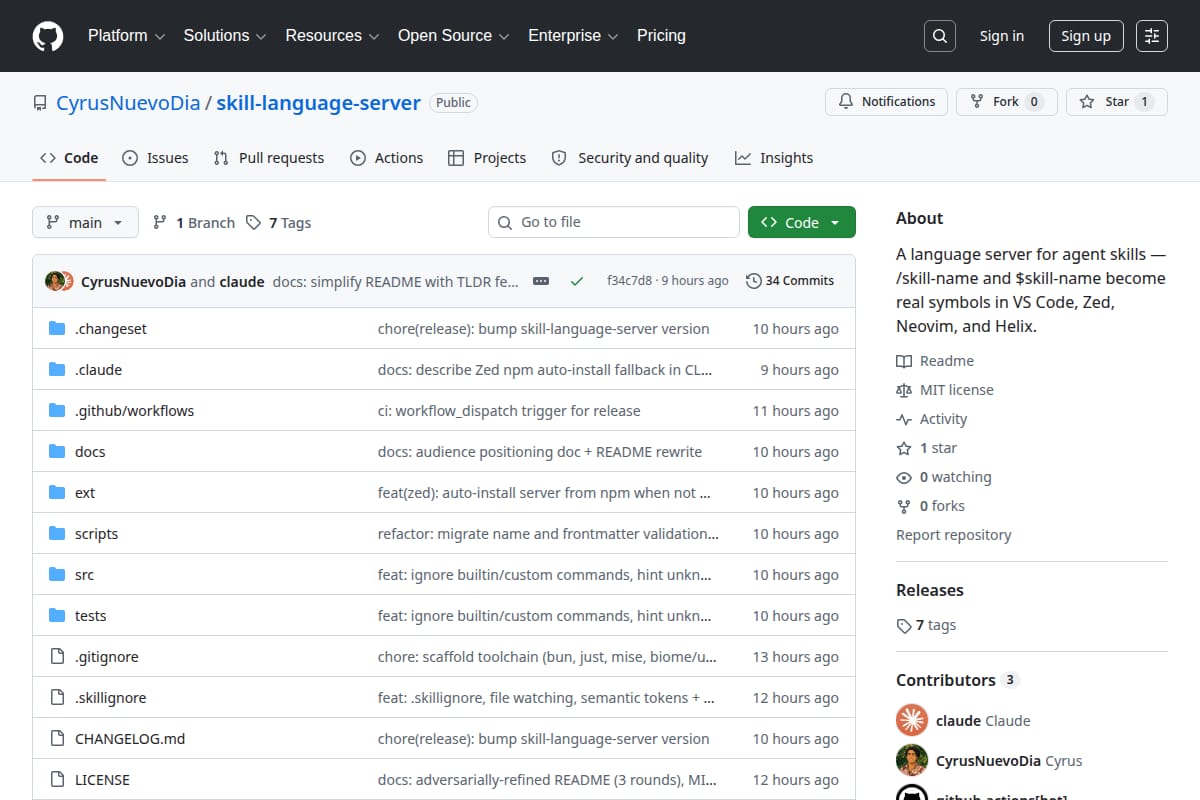Viewport: 1200px width, 800px height.
Task: Expand the commit message ellipsis button
Action: point(541,281)
